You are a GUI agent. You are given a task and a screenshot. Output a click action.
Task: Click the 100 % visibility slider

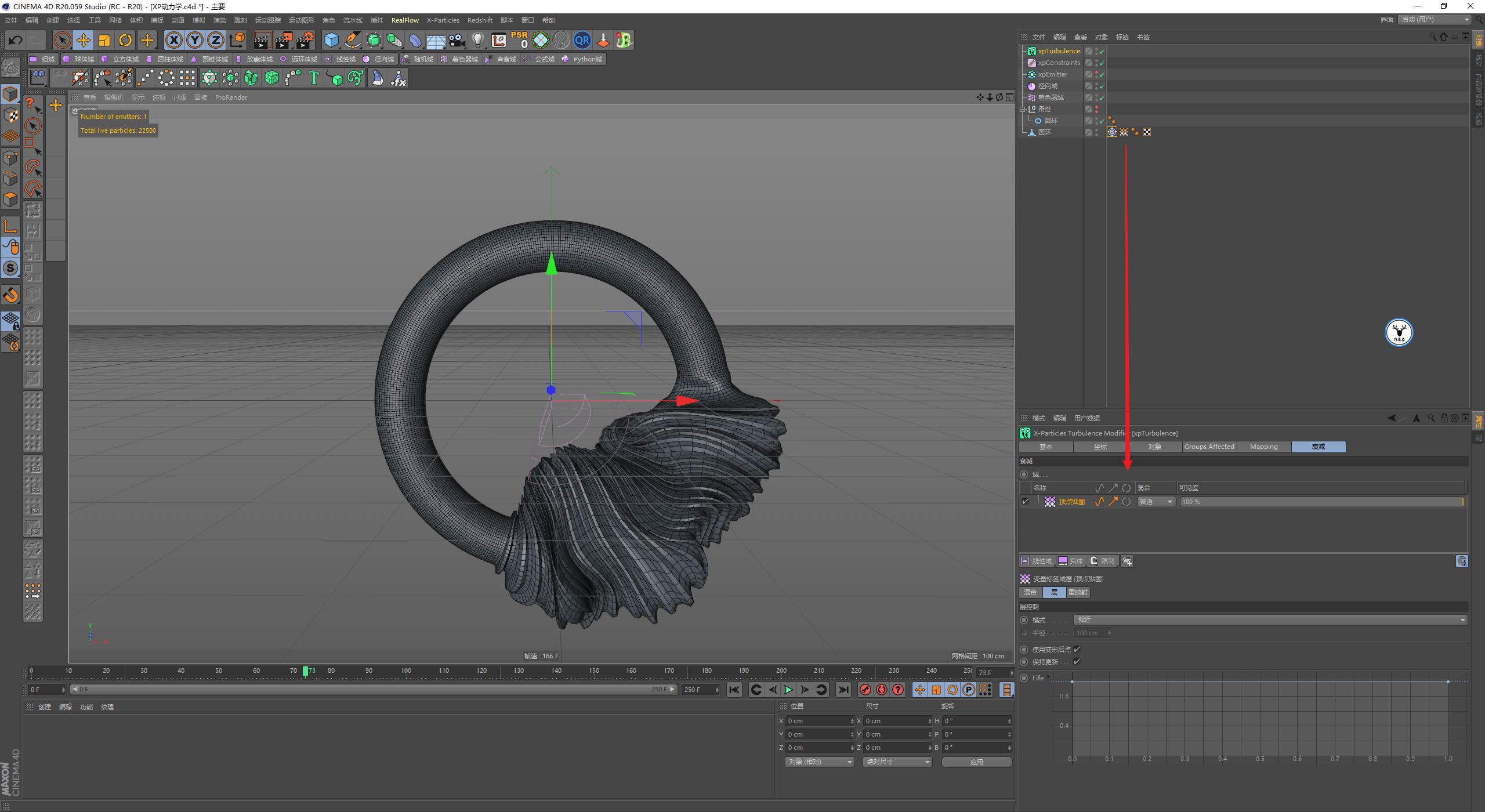pyautogui.click(x=1321, y=502)
